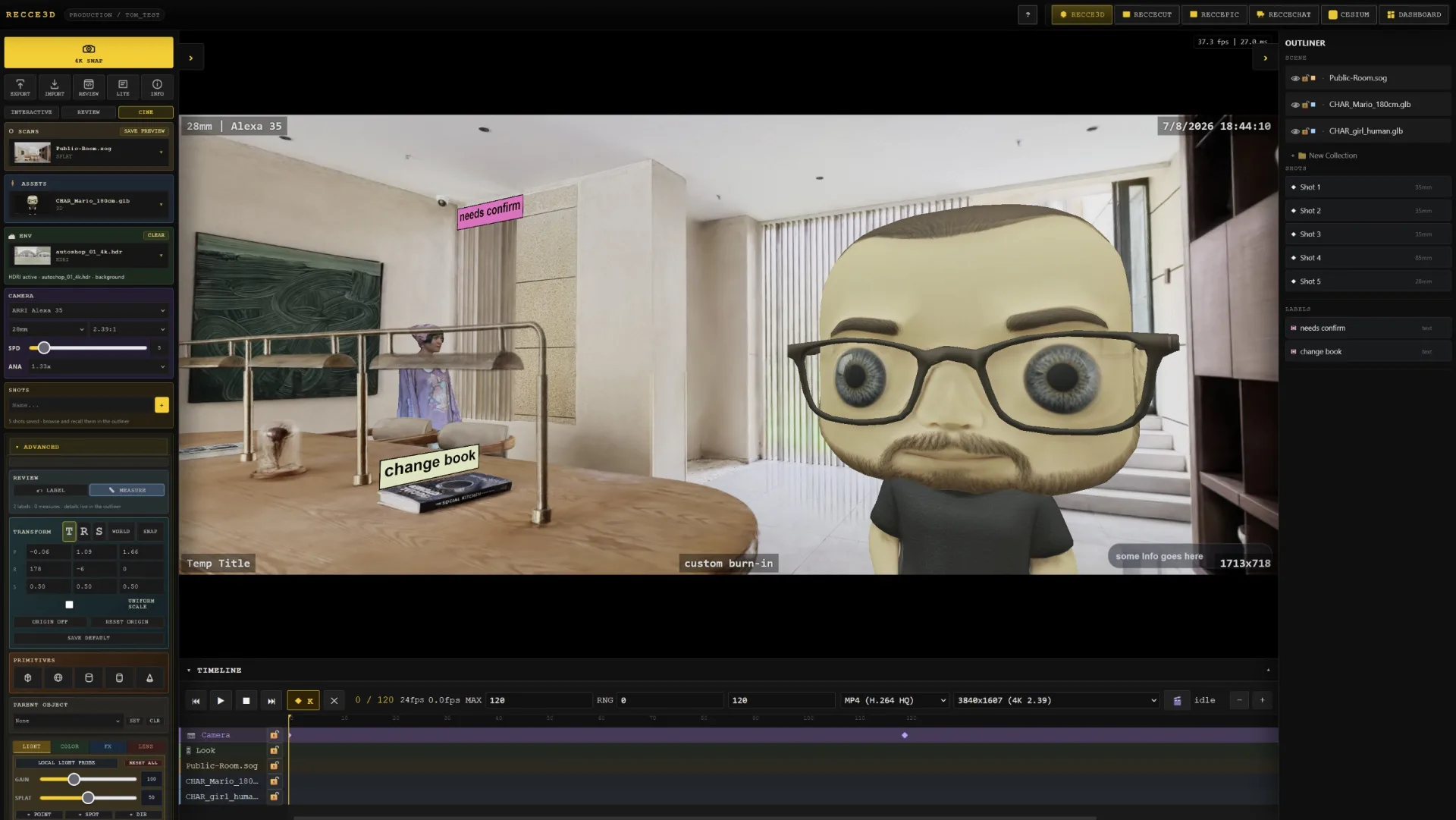Viewport: 1456px width, 820px height.
Task: Jump to timeline start
Action: coord(196,701)
